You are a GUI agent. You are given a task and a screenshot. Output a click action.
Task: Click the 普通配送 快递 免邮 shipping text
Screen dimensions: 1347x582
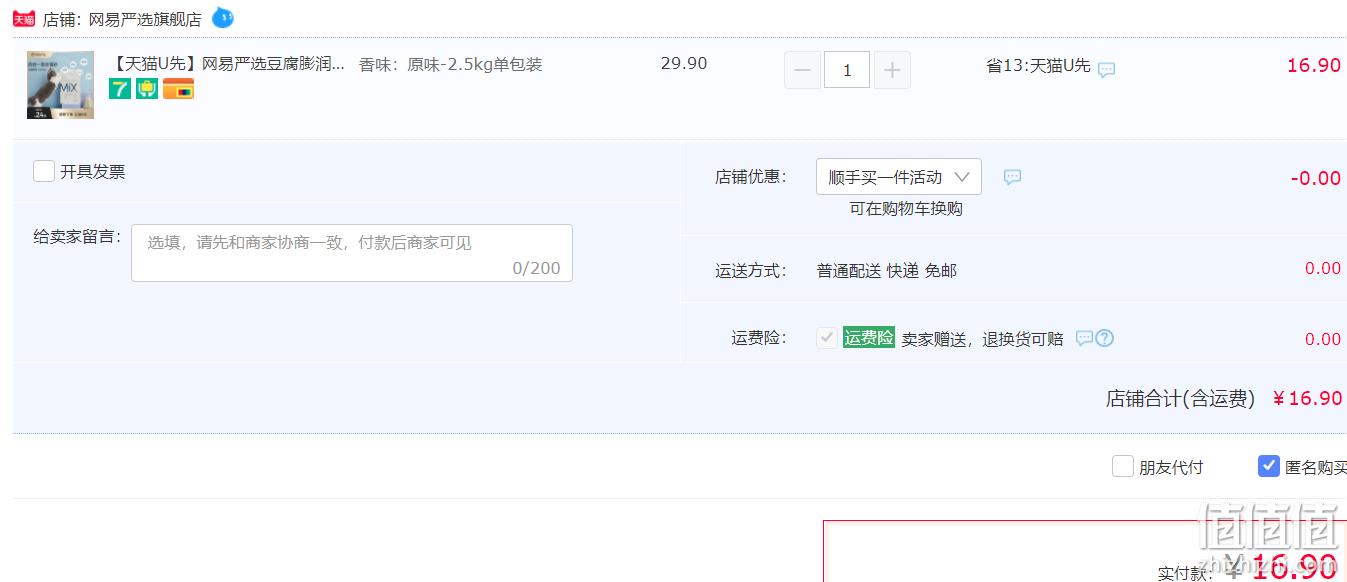[x=887, y=270]
